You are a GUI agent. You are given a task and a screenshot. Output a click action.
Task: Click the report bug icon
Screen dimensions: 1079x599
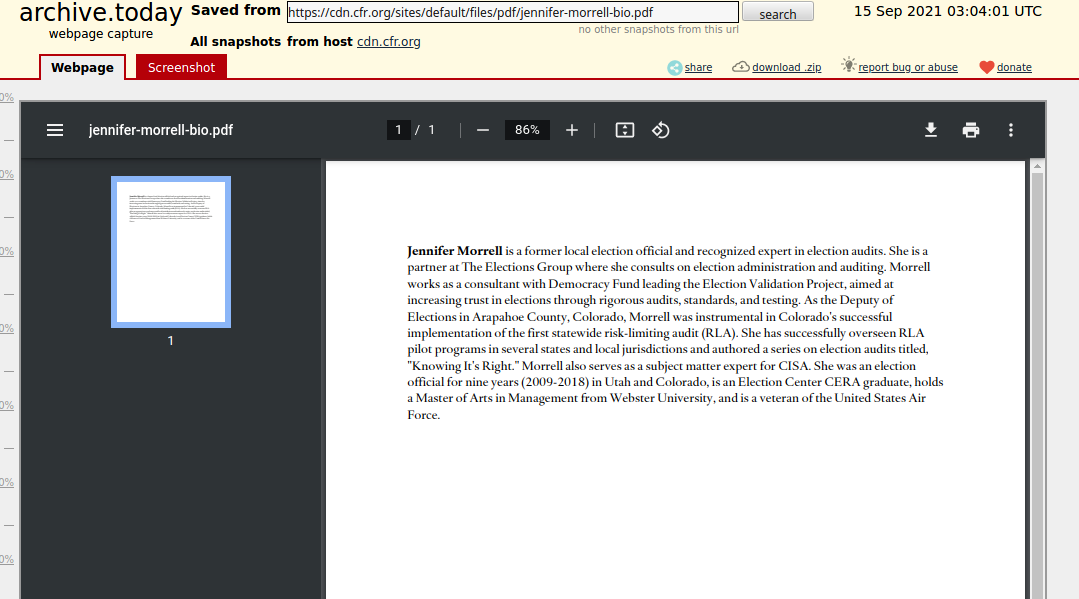[x=848, y=65]
